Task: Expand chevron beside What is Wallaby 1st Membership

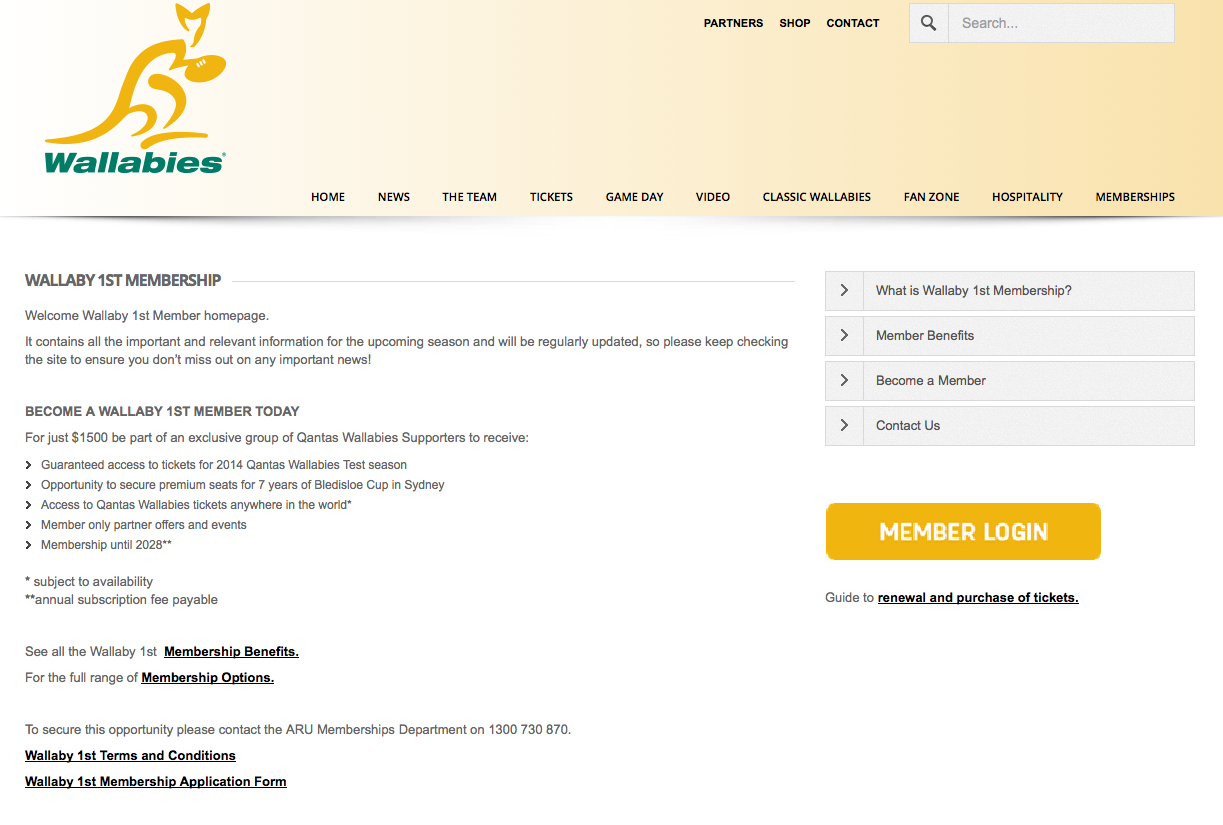Action: pos(844,290)
